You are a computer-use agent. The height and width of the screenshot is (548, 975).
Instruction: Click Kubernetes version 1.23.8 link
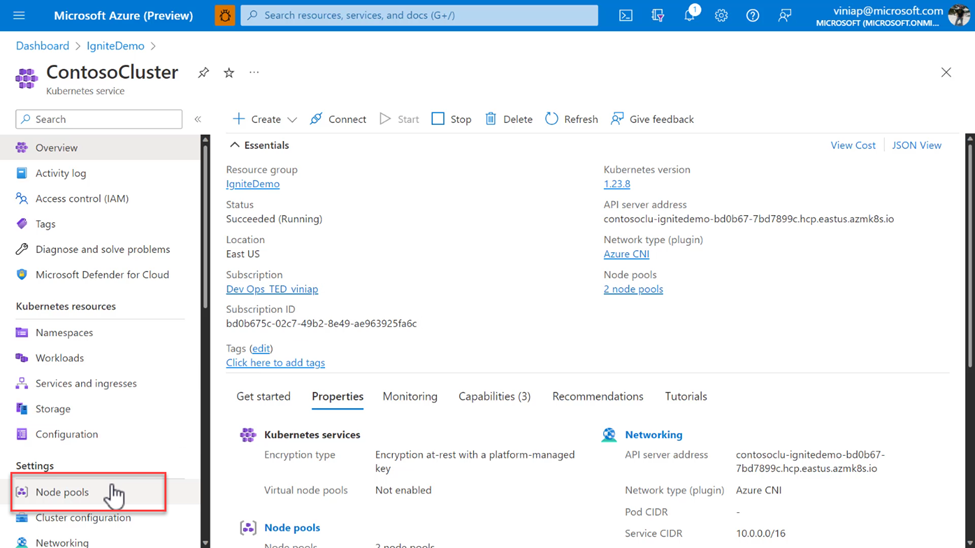(617, 184)
